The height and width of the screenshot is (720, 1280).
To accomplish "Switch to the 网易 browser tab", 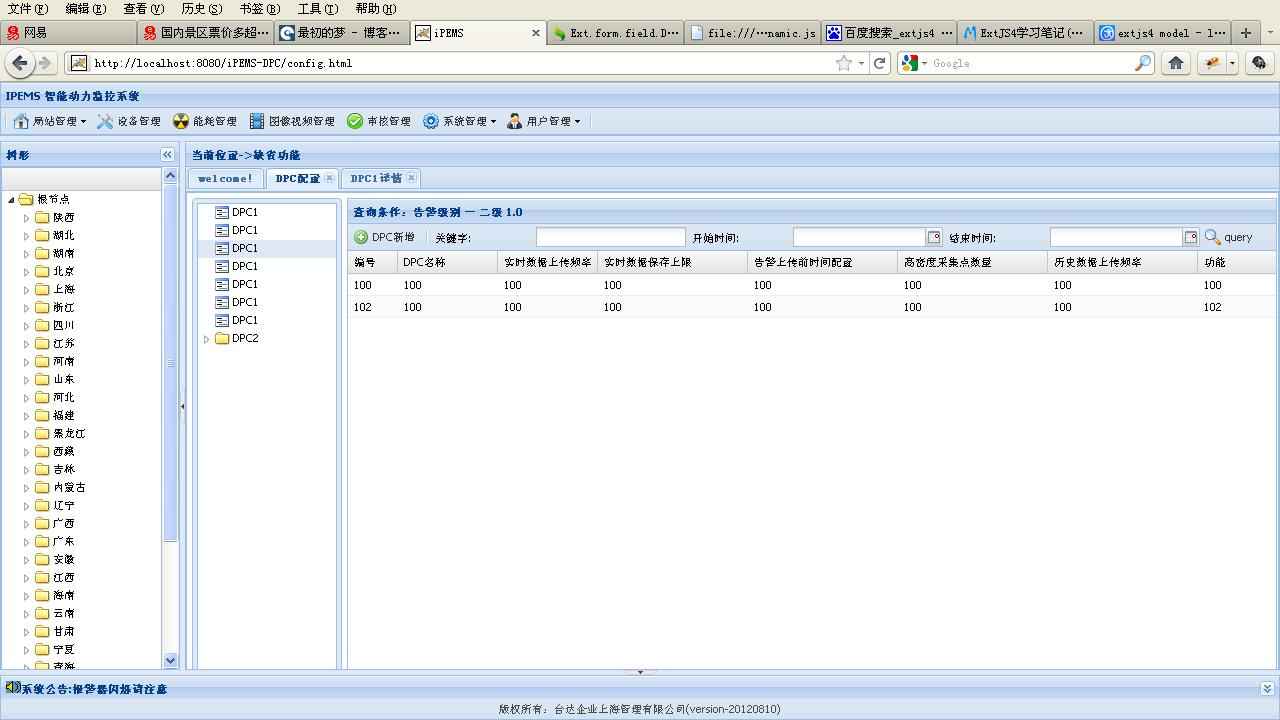I will tap(68, 33).
